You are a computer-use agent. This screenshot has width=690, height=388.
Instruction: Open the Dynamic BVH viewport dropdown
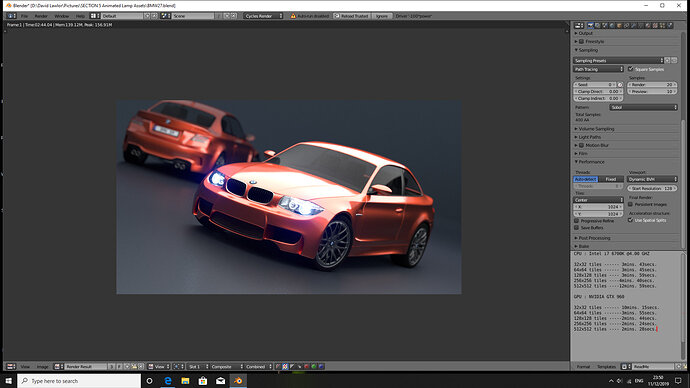tap(652, 179)
